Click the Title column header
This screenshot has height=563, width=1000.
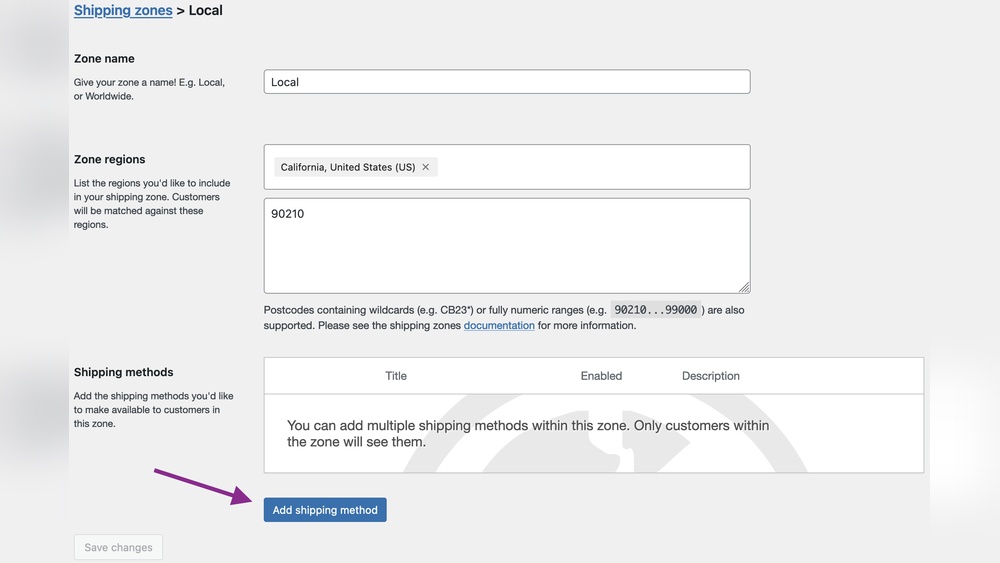click(x=395, y=376)
